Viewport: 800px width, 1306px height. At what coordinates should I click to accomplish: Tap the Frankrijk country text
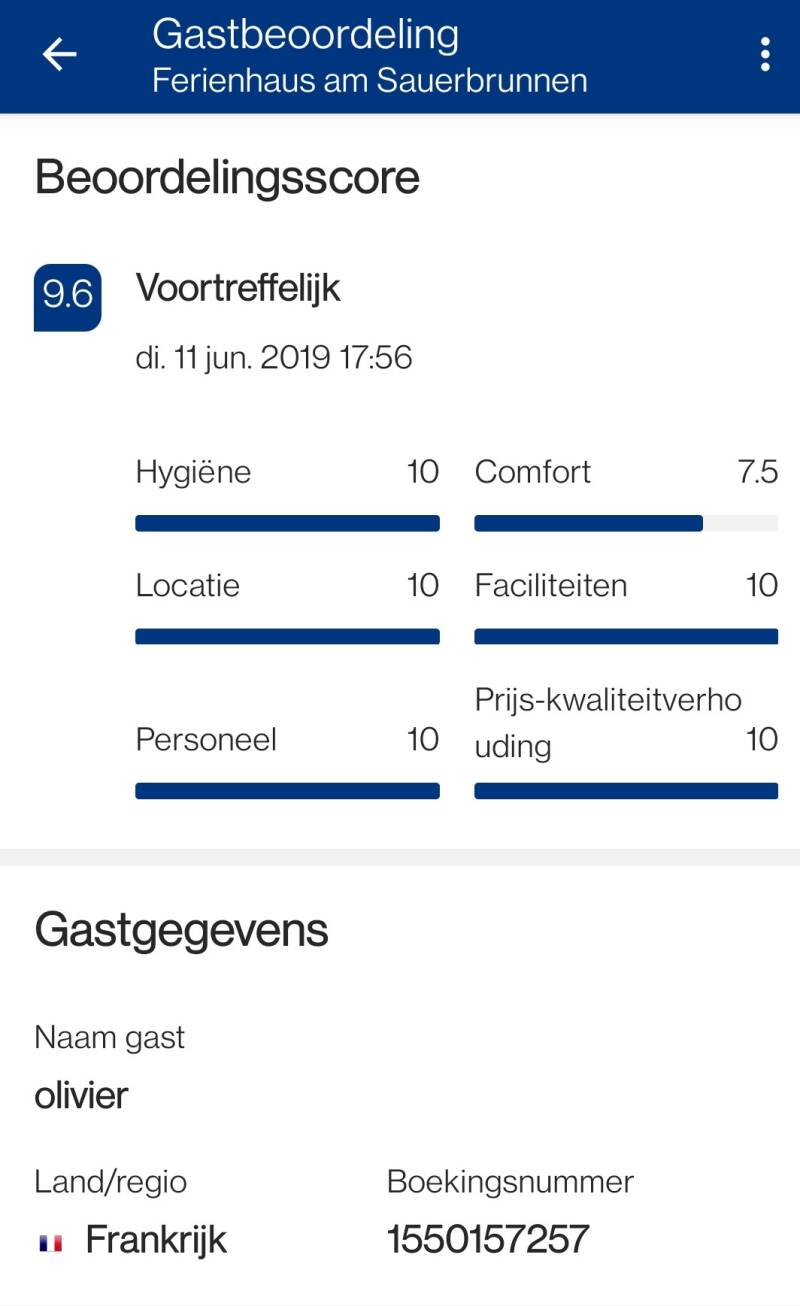[156, 1240]
